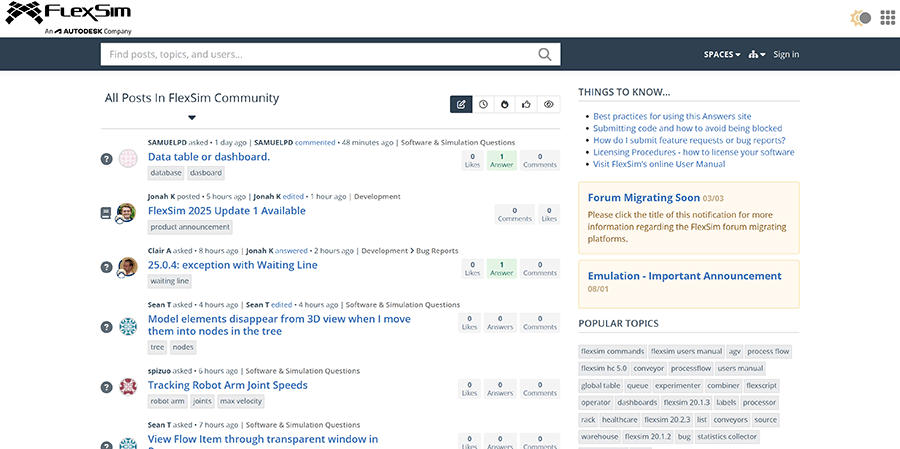This screenshot has width=900, height=449.
Task: Sort by most viewed eye icon
Action: point(549,104)
